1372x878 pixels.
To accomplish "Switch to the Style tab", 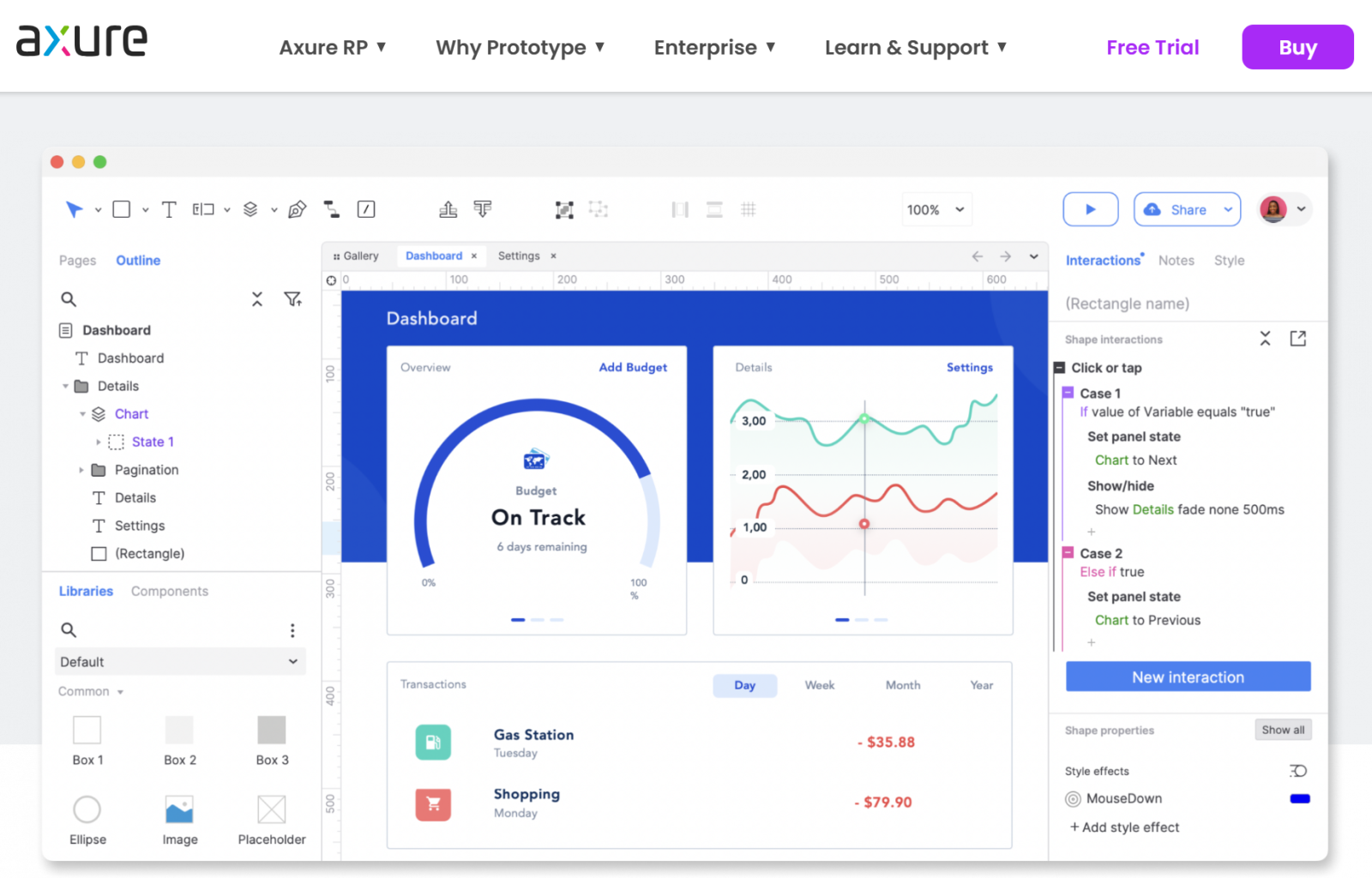I will pyautogui.click(x=1229, y=261).
